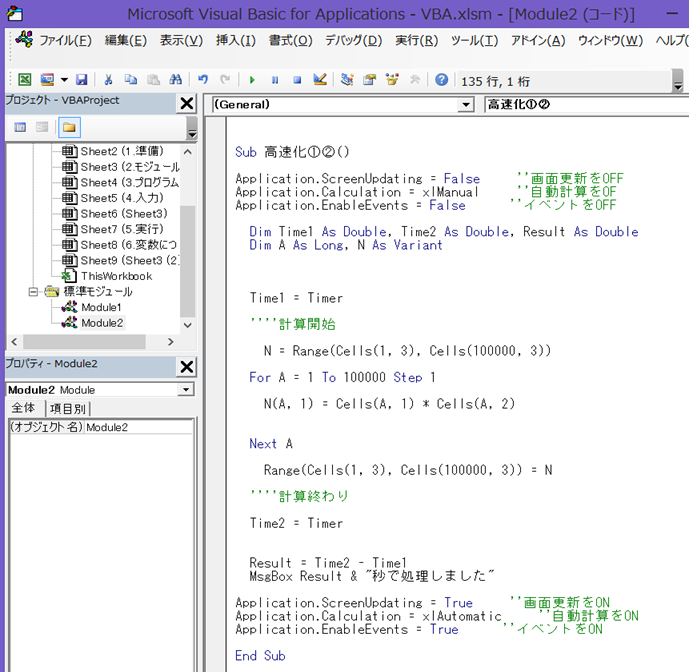Open the デバッグ(D) menu

354,40
